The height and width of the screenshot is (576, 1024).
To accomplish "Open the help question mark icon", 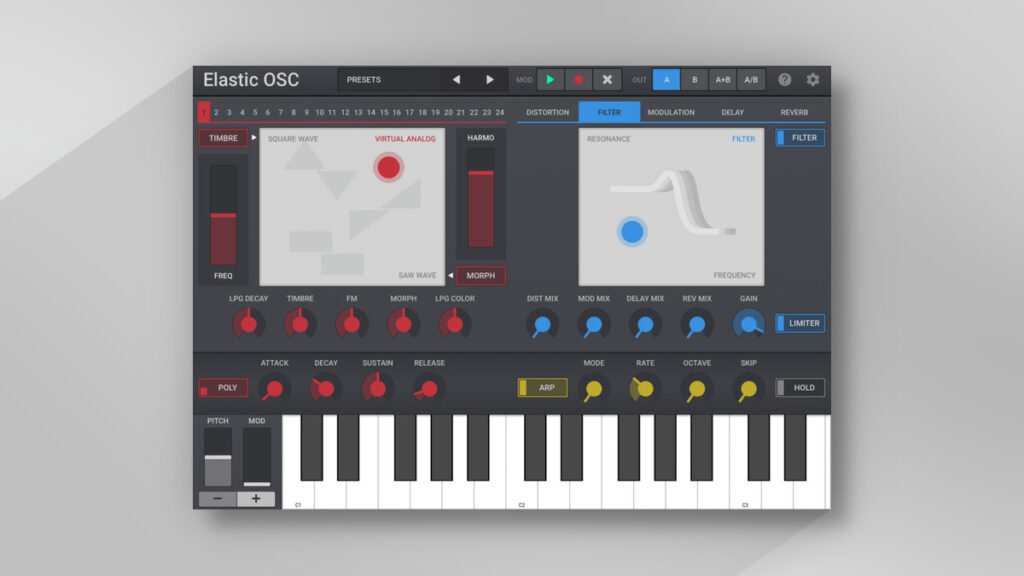I will click(785, 80).
